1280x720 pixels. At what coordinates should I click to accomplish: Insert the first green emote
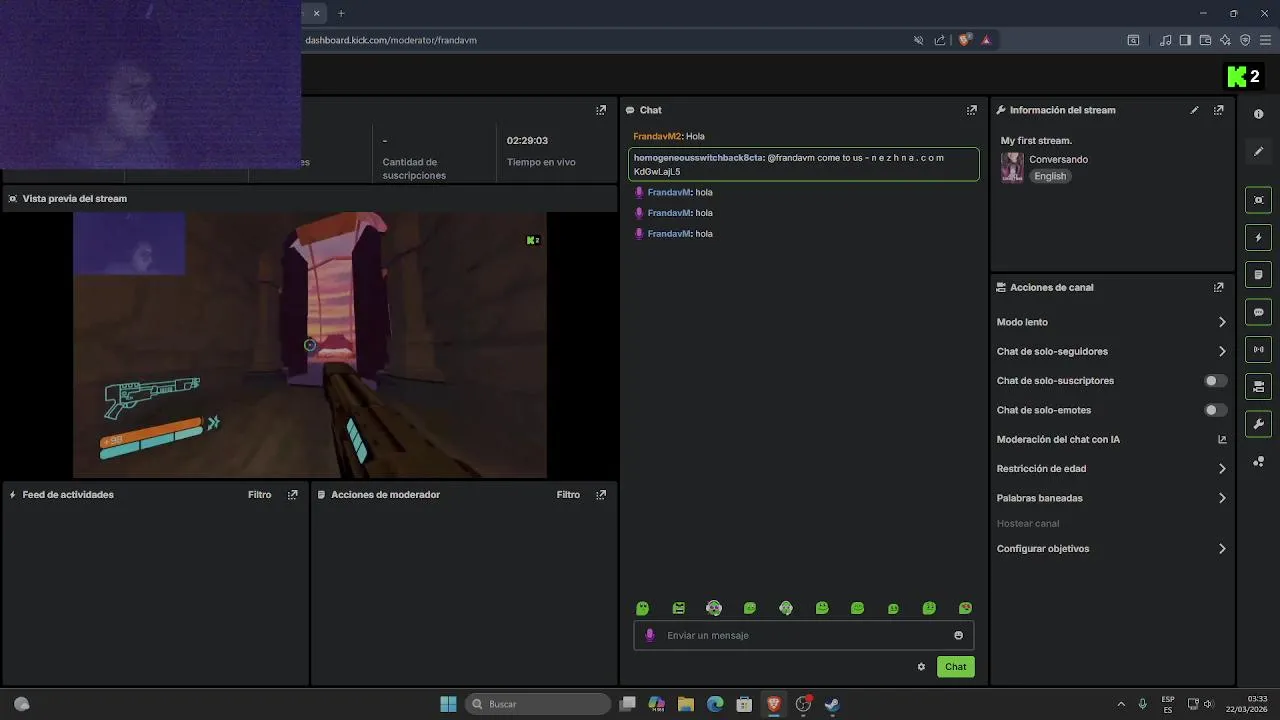[643, 608]
